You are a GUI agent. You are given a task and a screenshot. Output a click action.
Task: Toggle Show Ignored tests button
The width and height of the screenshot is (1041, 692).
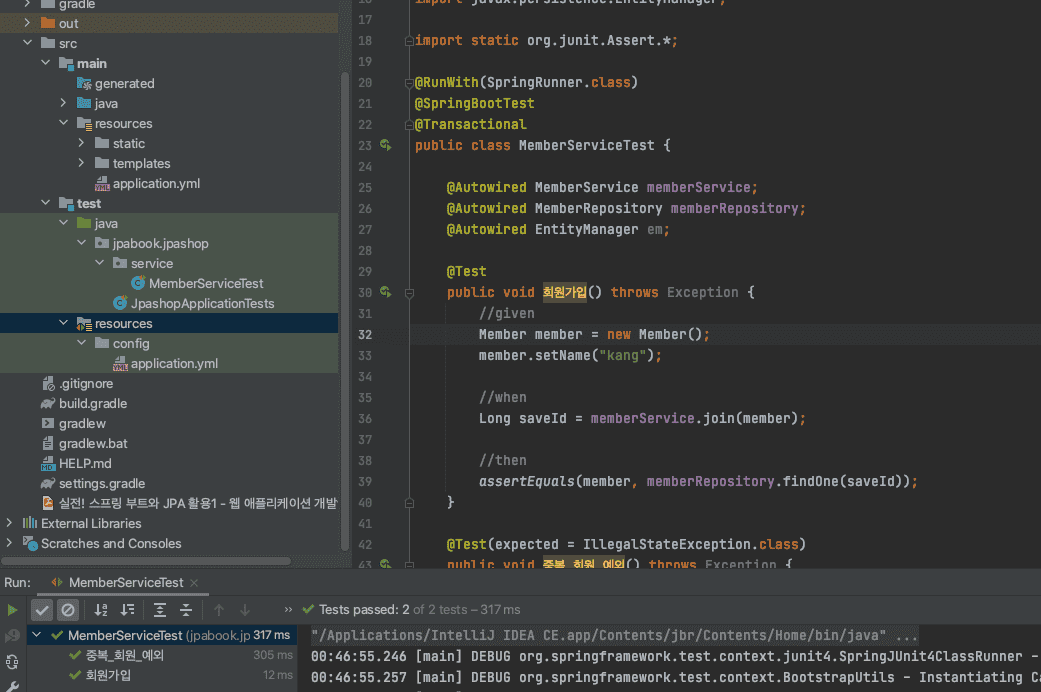point(68,609)
